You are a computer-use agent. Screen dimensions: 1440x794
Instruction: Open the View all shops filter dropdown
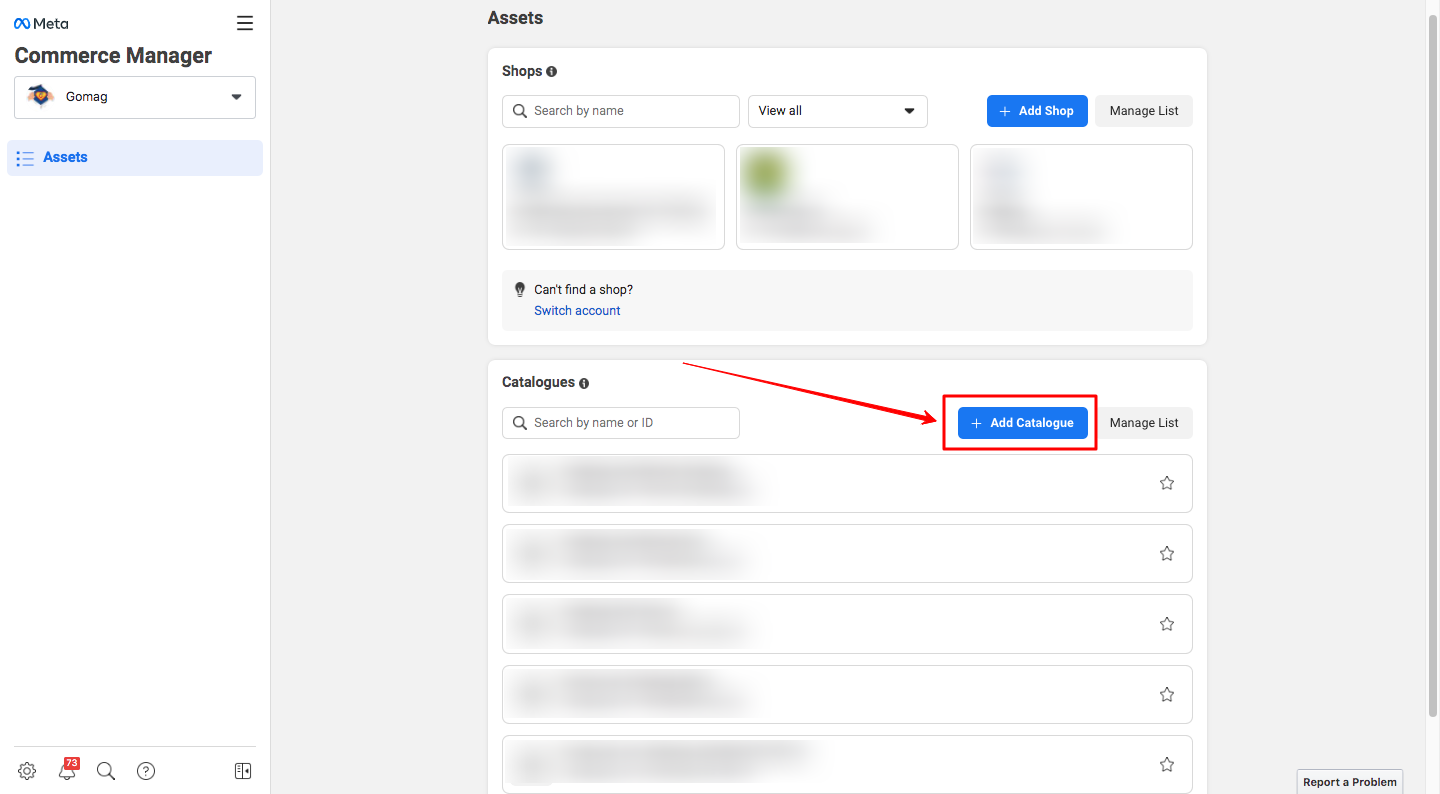pyautogui.click(x=838, y=111)
